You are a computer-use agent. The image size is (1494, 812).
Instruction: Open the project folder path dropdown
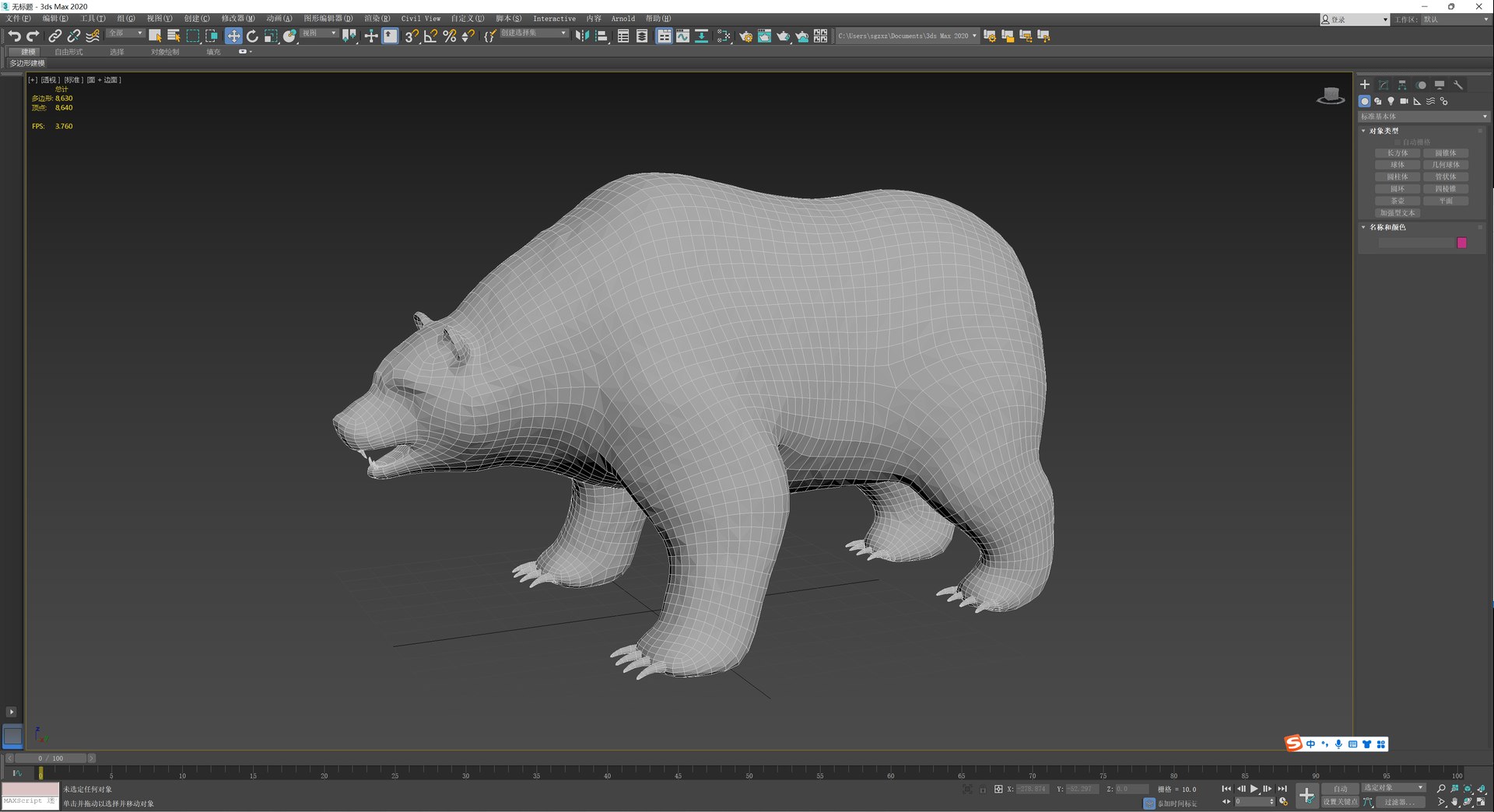point(907,36)
